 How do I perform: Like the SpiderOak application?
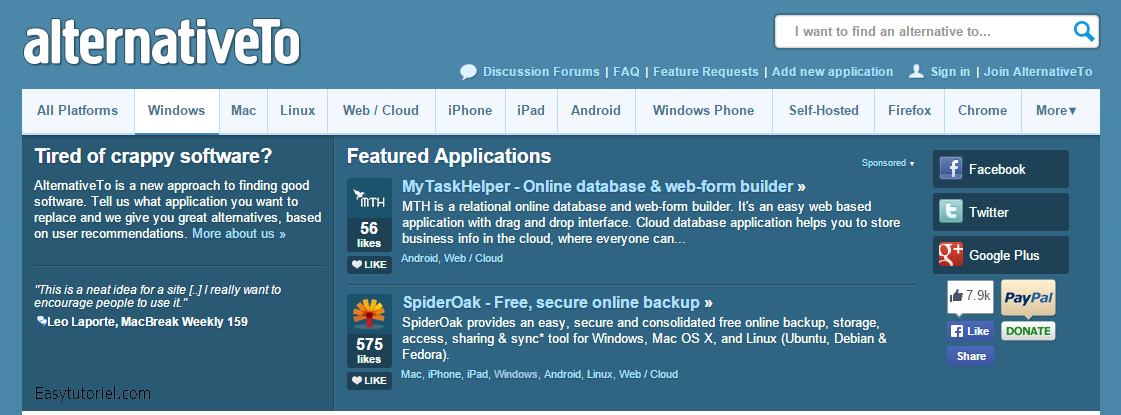[x=370, y=381]
